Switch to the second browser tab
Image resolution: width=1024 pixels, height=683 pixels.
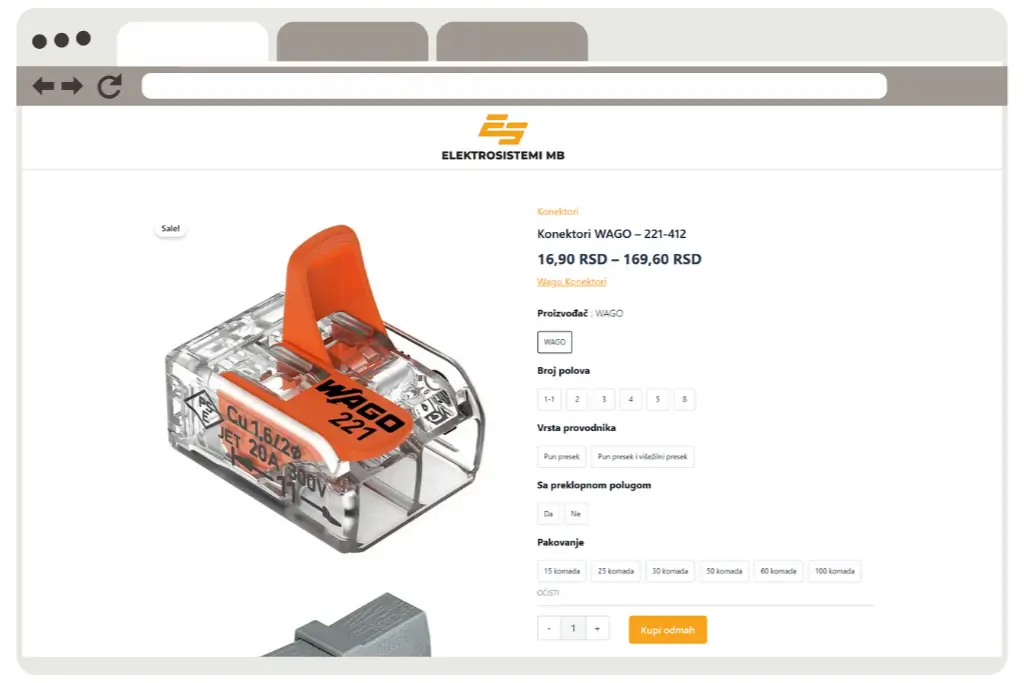(x=353, y=42)
